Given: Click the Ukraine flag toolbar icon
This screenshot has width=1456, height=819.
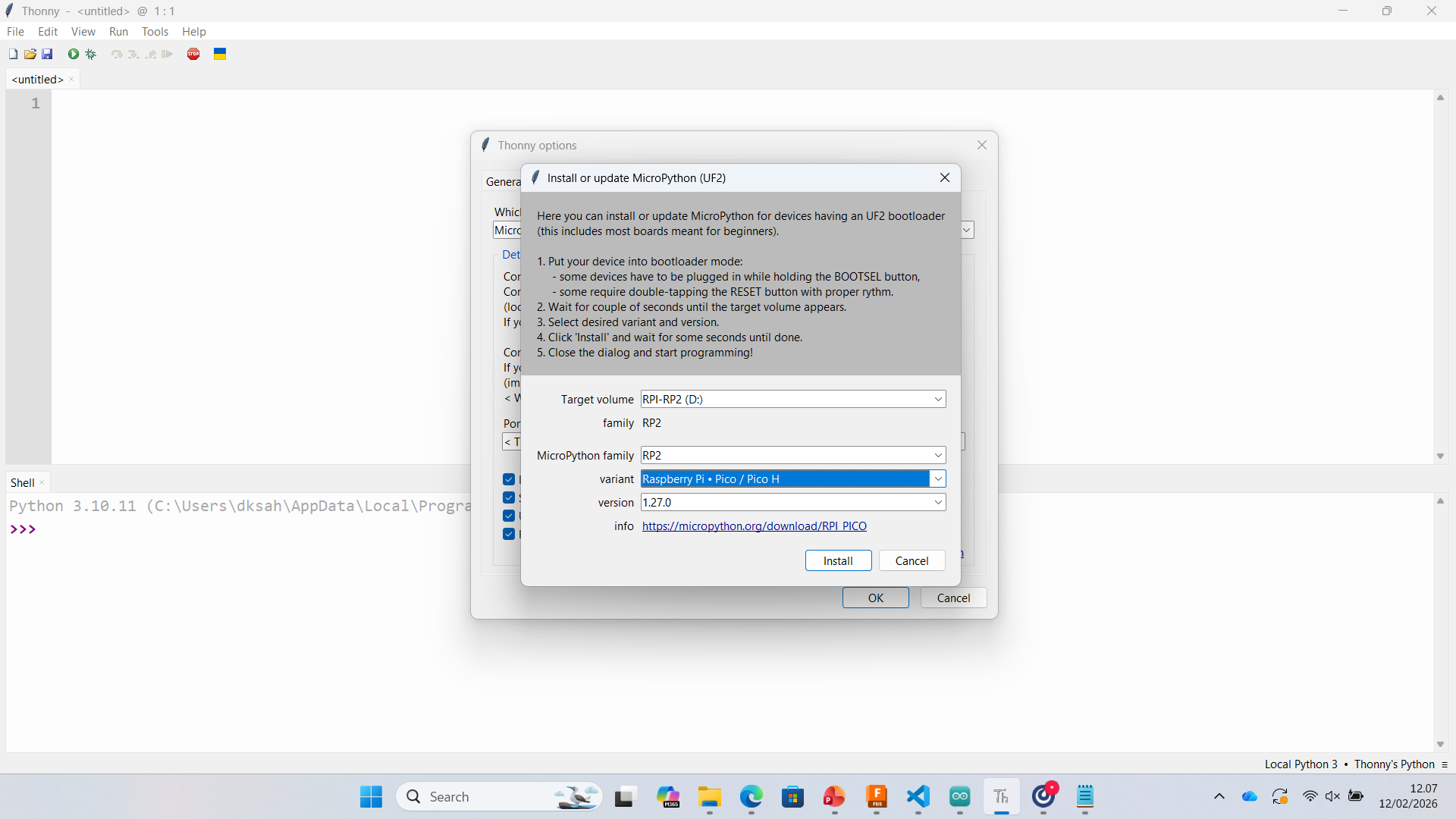Looking at the screenshot, I should (x=220, y=54).
